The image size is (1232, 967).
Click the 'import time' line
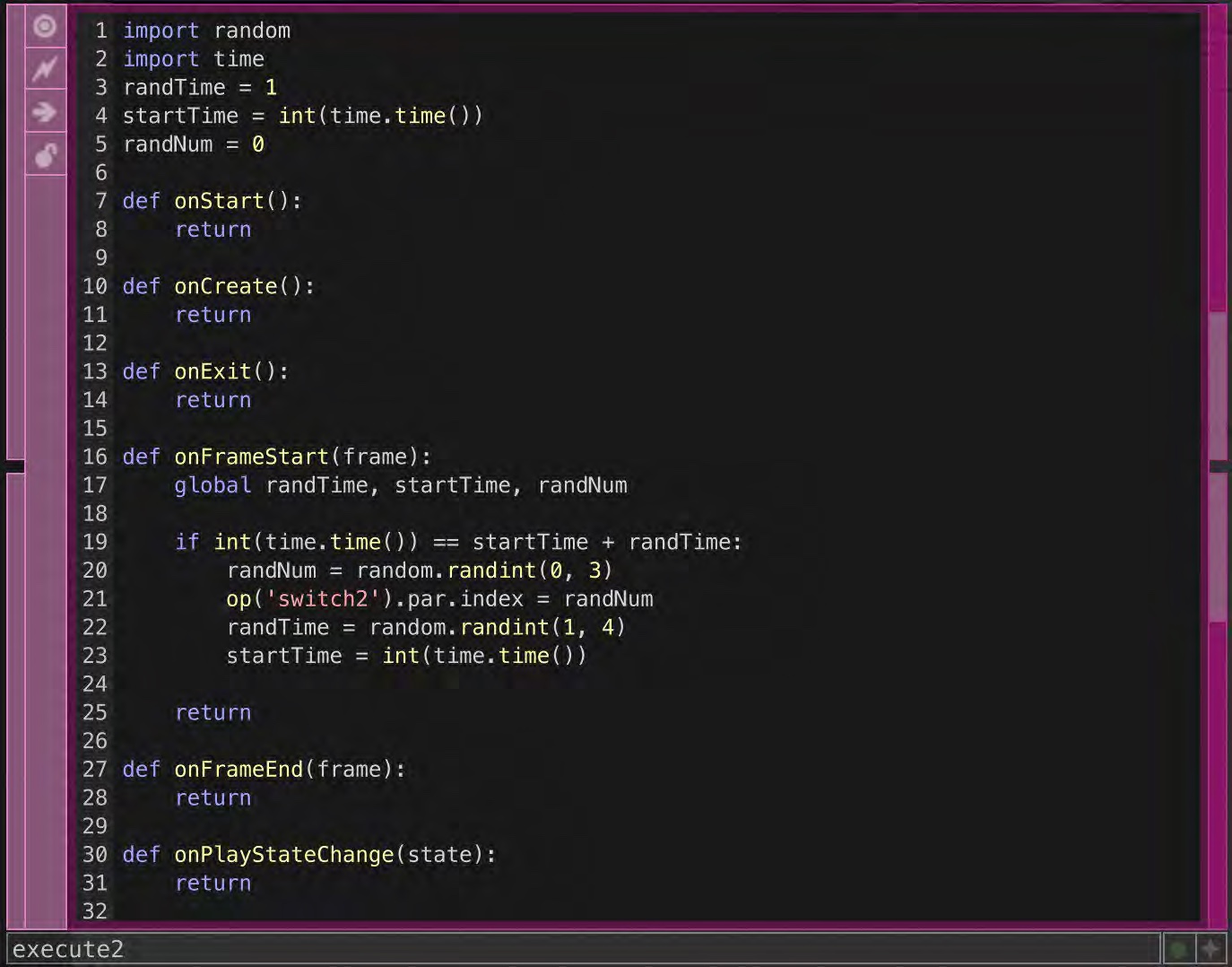click(194, 59)
